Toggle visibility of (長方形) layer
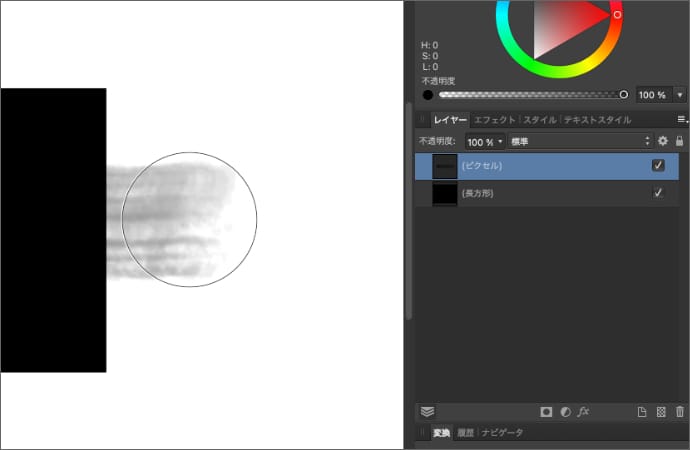This screenshot has height=450, width=690. 658,193
